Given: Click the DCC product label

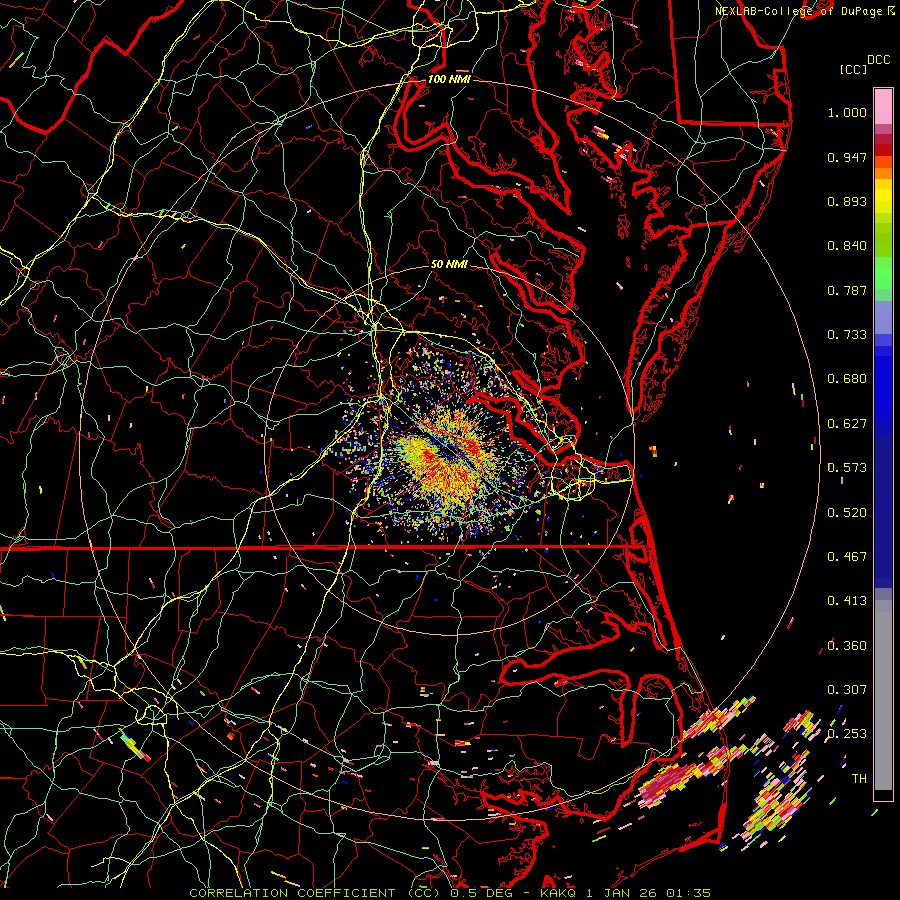Looking at the screenshot, I should point(879,60).
